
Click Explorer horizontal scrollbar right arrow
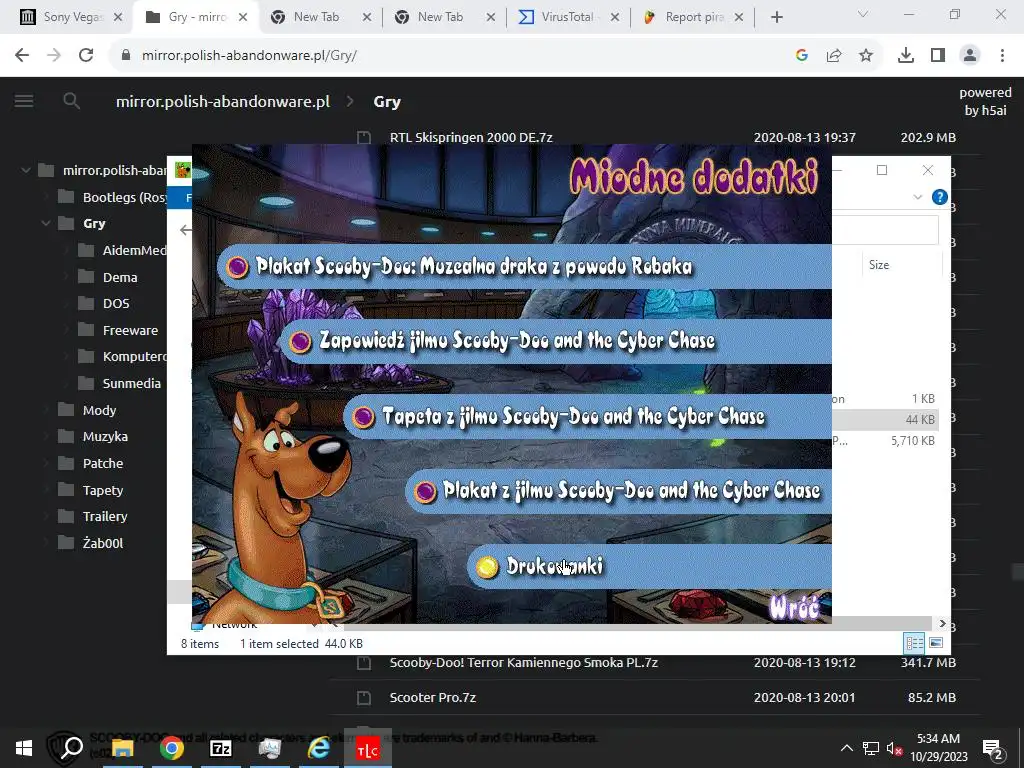click(942, 623)
